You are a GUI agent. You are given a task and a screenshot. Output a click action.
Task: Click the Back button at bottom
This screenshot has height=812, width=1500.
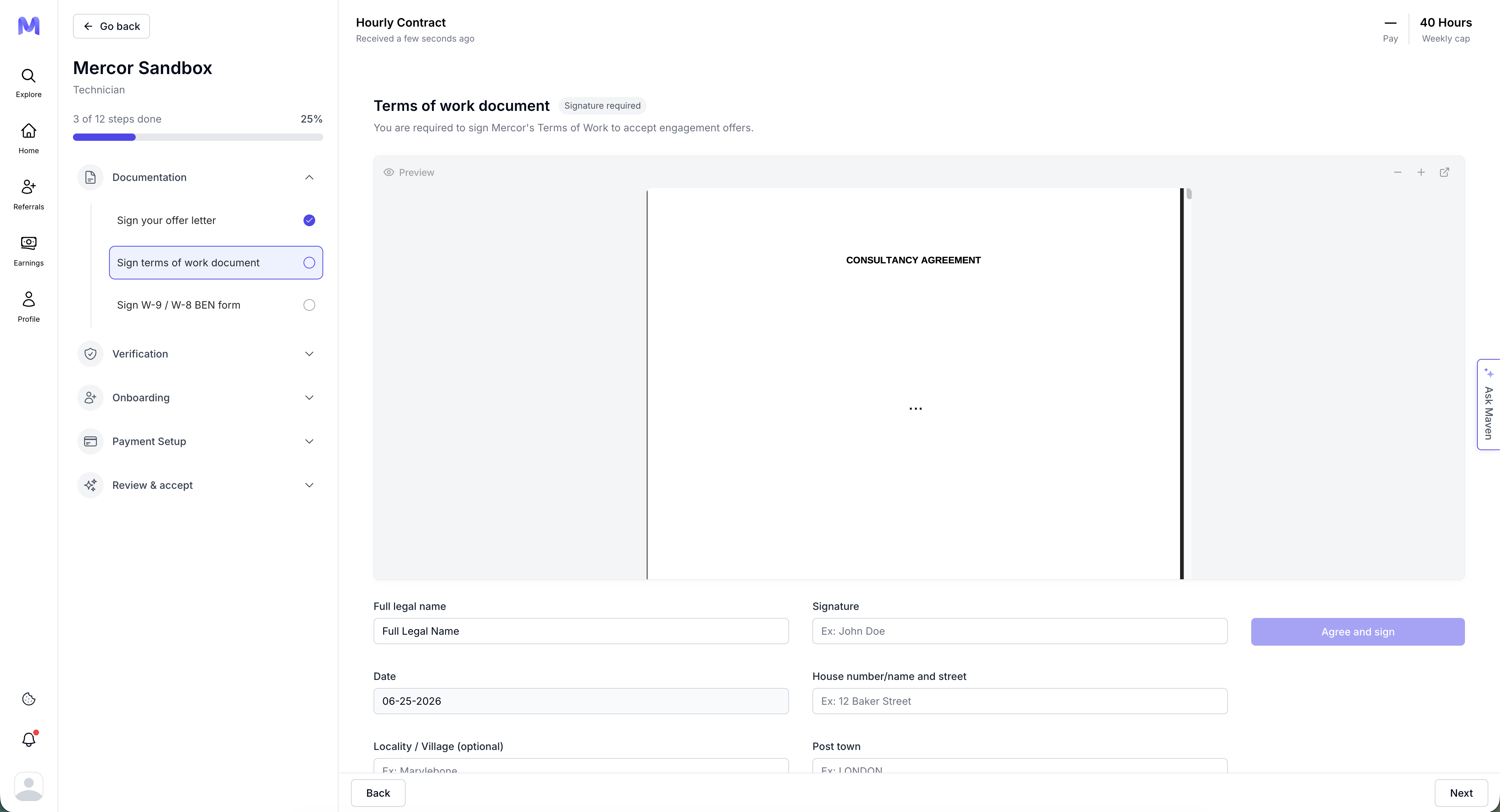point(378,793)
